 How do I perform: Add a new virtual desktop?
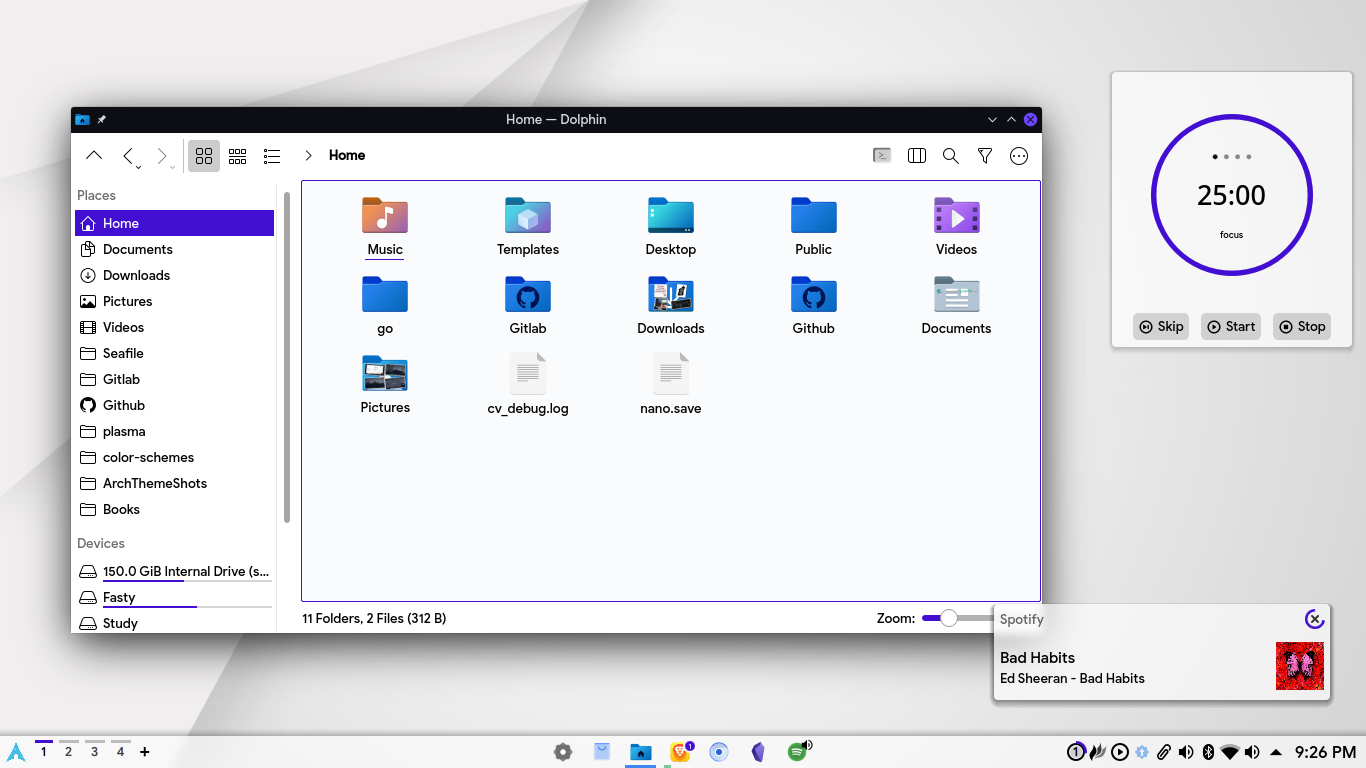click(145, 752)
